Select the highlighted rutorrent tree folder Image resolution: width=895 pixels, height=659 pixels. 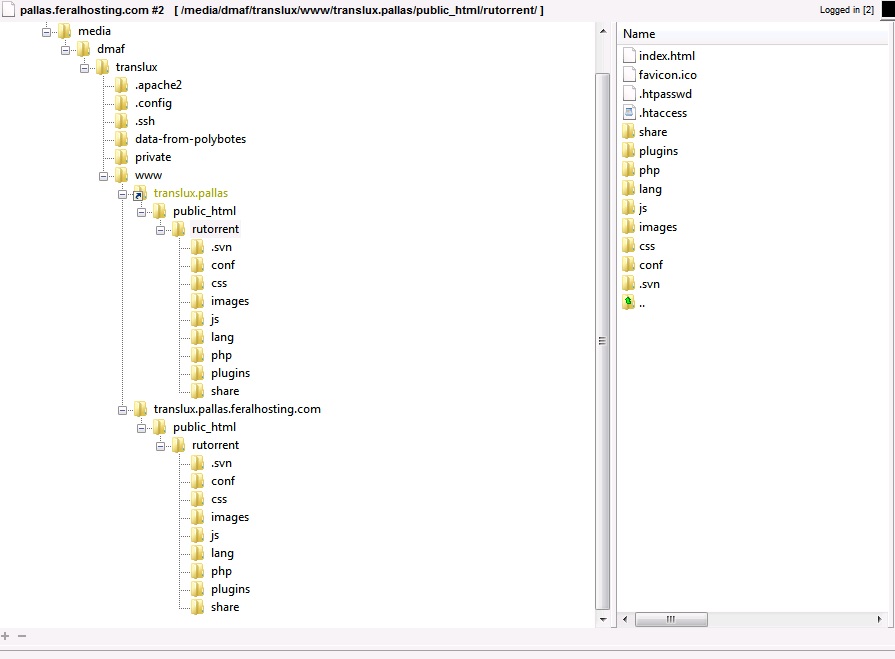[215, 229]
